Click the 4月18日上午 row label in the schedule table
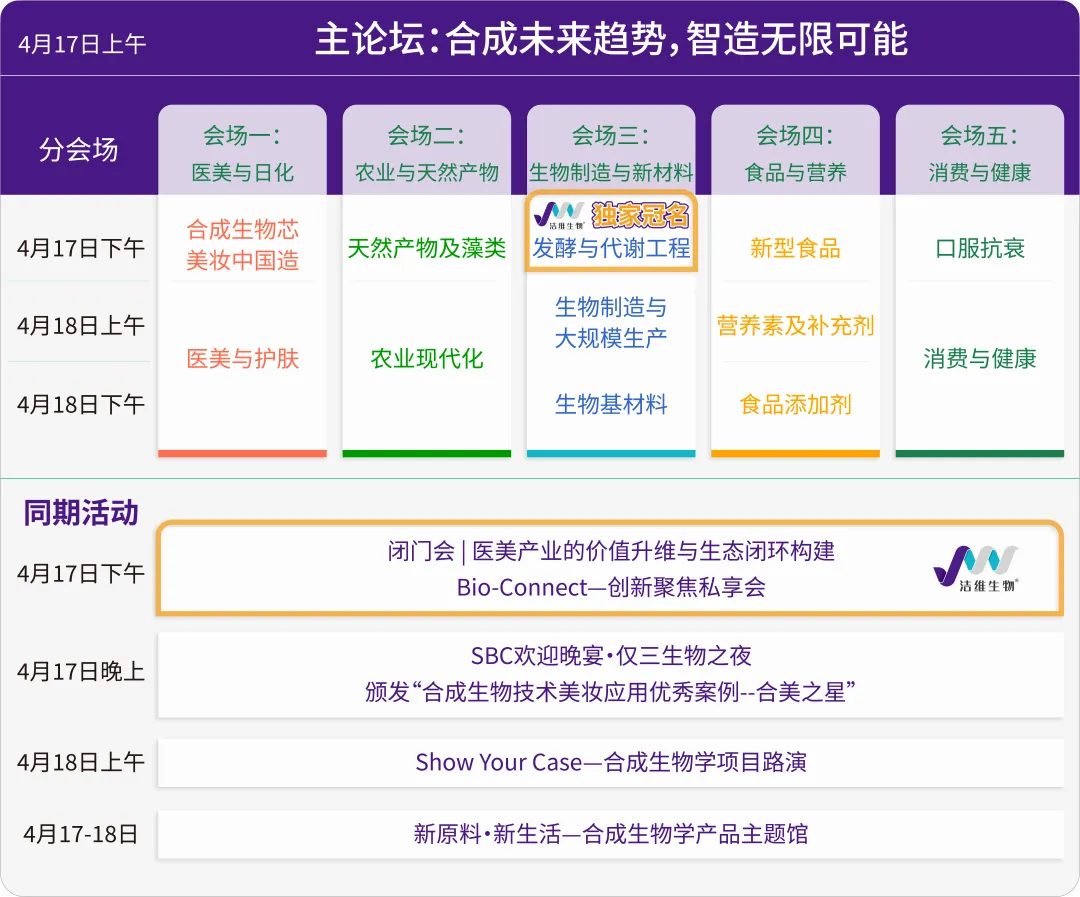The width and height of the screenshot is (1080, 897). click(x=81, y=325)
